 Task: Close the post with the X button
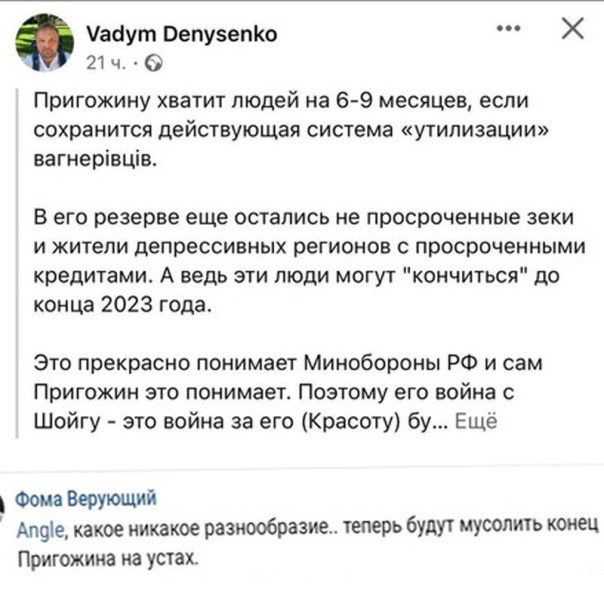[572, 29]
